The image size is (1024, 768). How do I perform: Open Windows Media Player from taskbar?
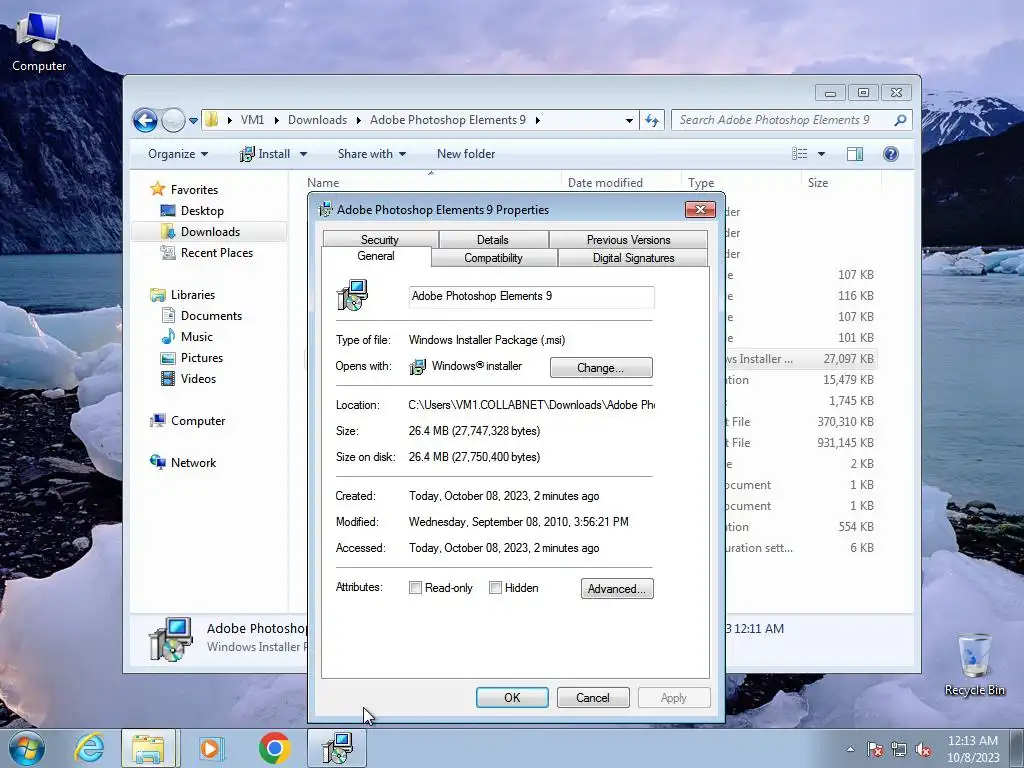[211, 748]
